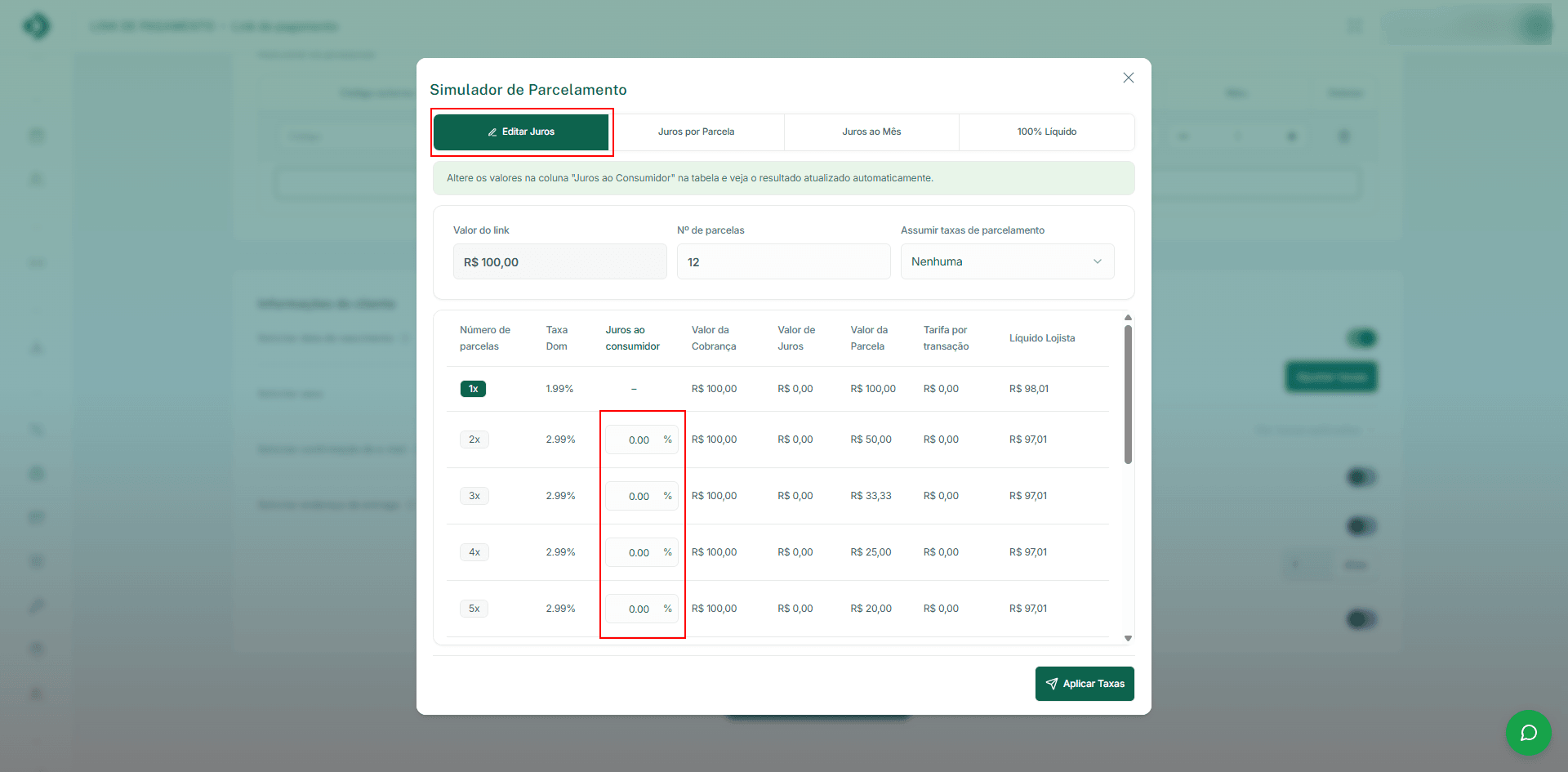Click the table's scroll up arrow
The width and height of the screenshot is (1568, 772).
pos(1128,318)
